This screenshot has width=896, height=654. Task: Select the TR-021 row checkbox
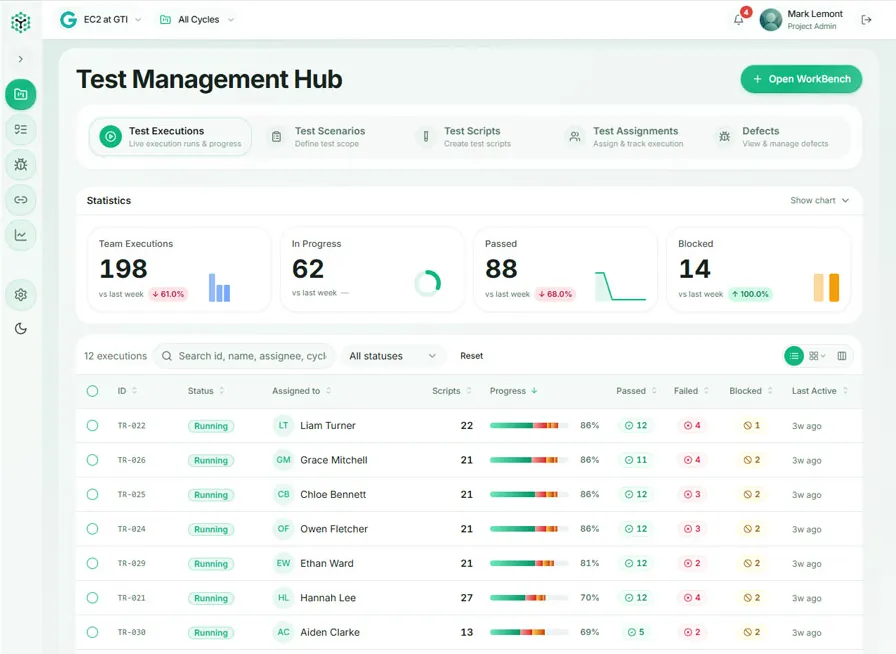[92, 598]
